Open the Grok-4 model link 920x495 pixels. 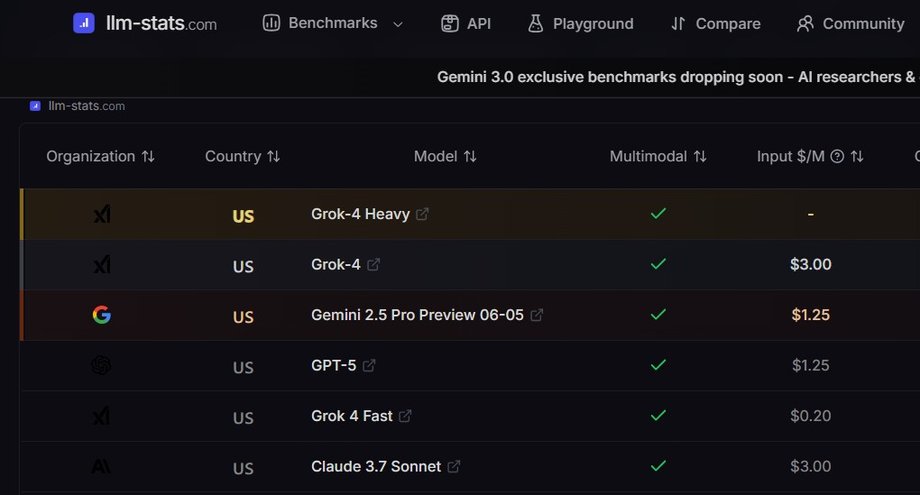pos(334,265)
